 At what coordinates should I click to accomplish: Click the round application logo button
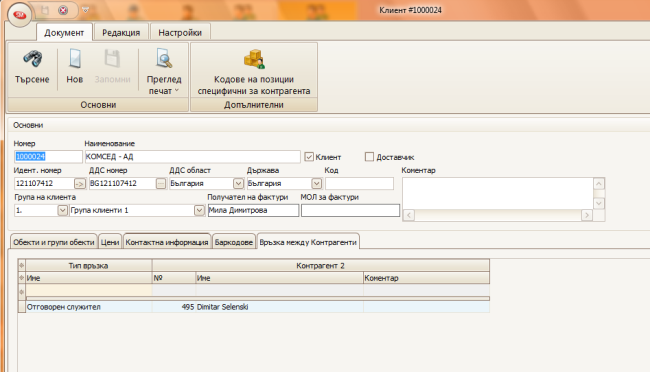19,15
